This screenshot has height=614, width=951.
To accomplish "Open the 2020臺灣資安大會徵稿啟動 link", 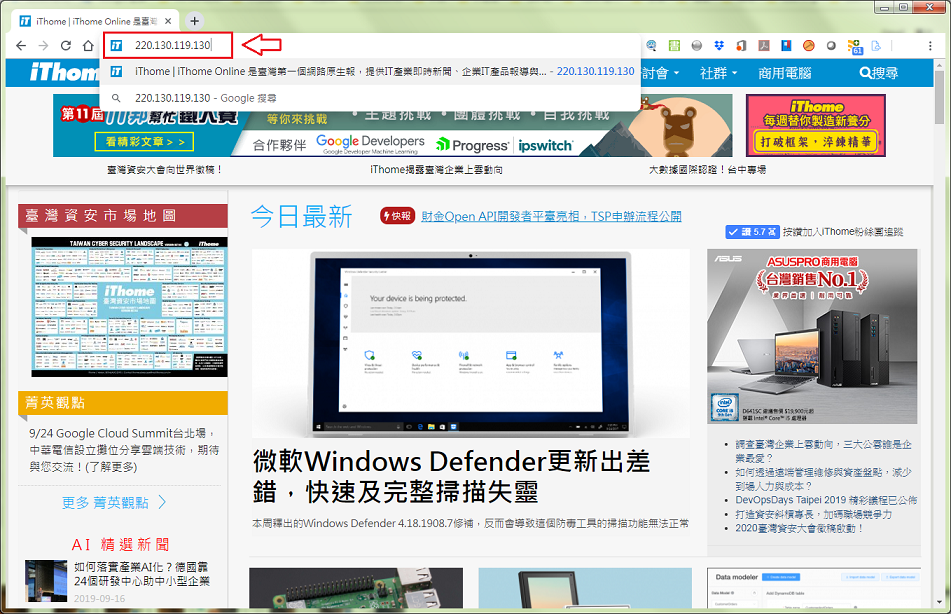I will click(799, 528).
